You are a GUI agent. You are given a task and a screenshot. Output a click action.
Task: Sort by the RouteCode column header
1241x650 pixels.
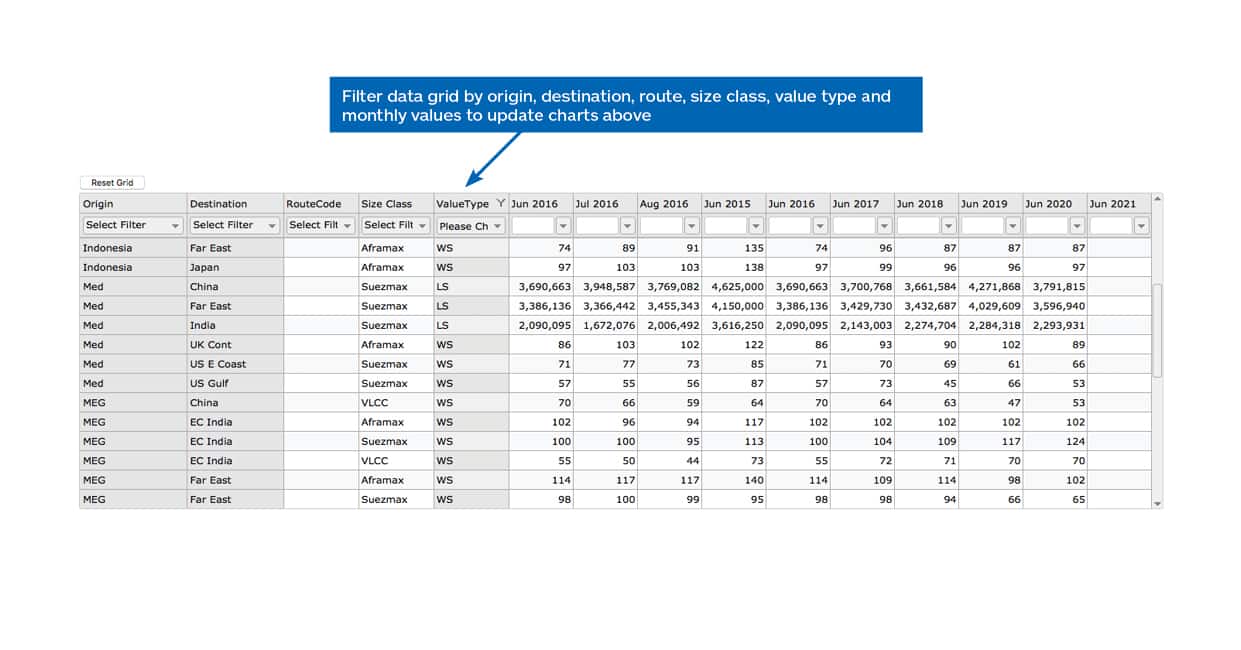[321, 204]
